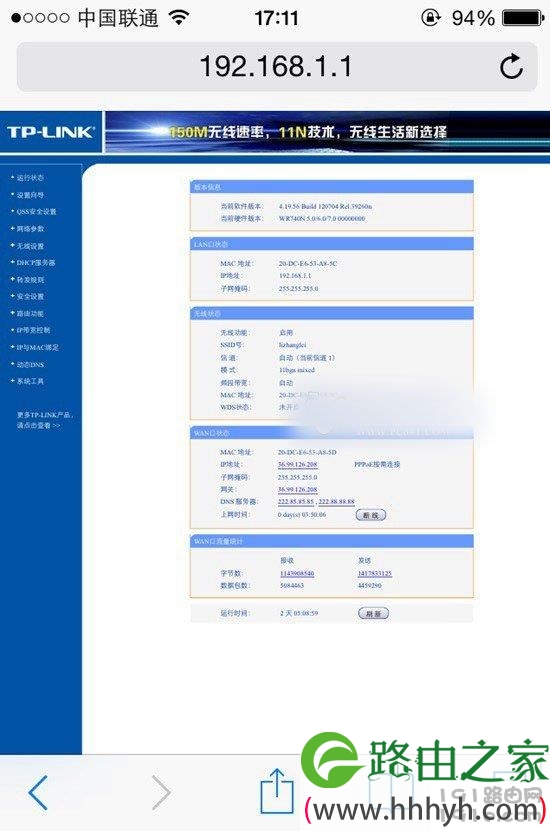Click the 断线 disconnect button

coord(371,515)
